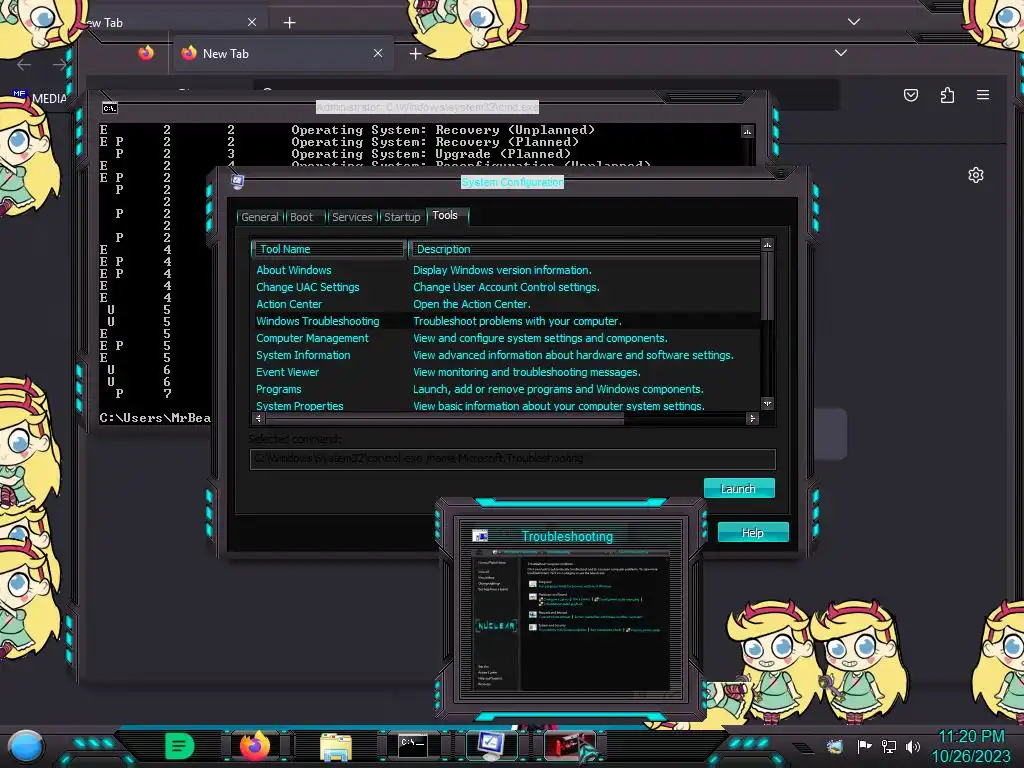
Task: Select the Tools tab
Action: pos(445,216)
